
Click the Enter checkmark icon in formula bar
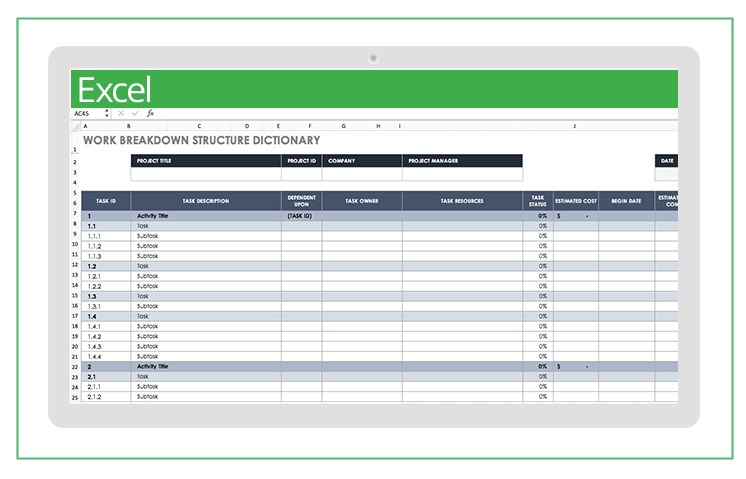[134, 114]
